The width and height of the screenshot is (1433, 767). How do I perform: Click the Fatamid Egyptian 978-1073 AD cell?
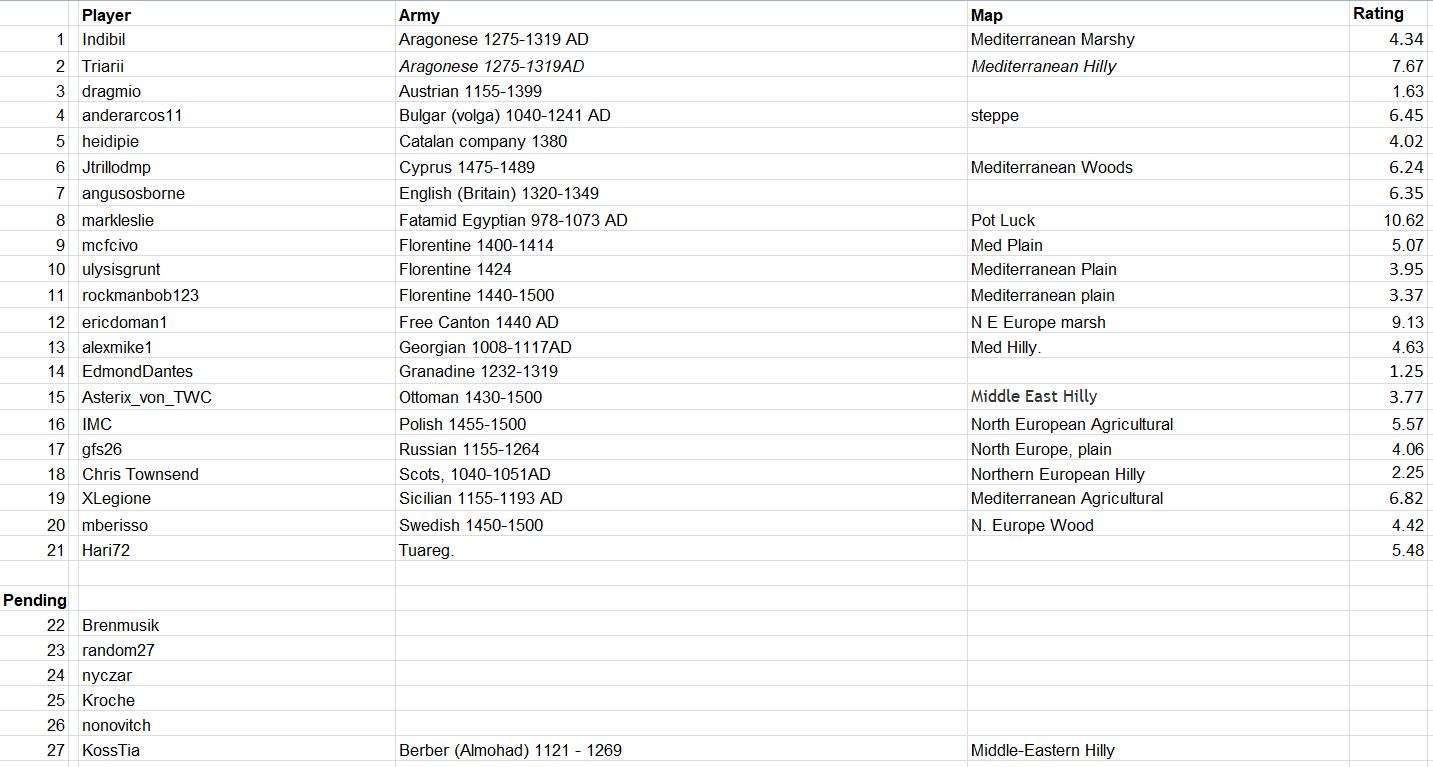pos(681,220)
